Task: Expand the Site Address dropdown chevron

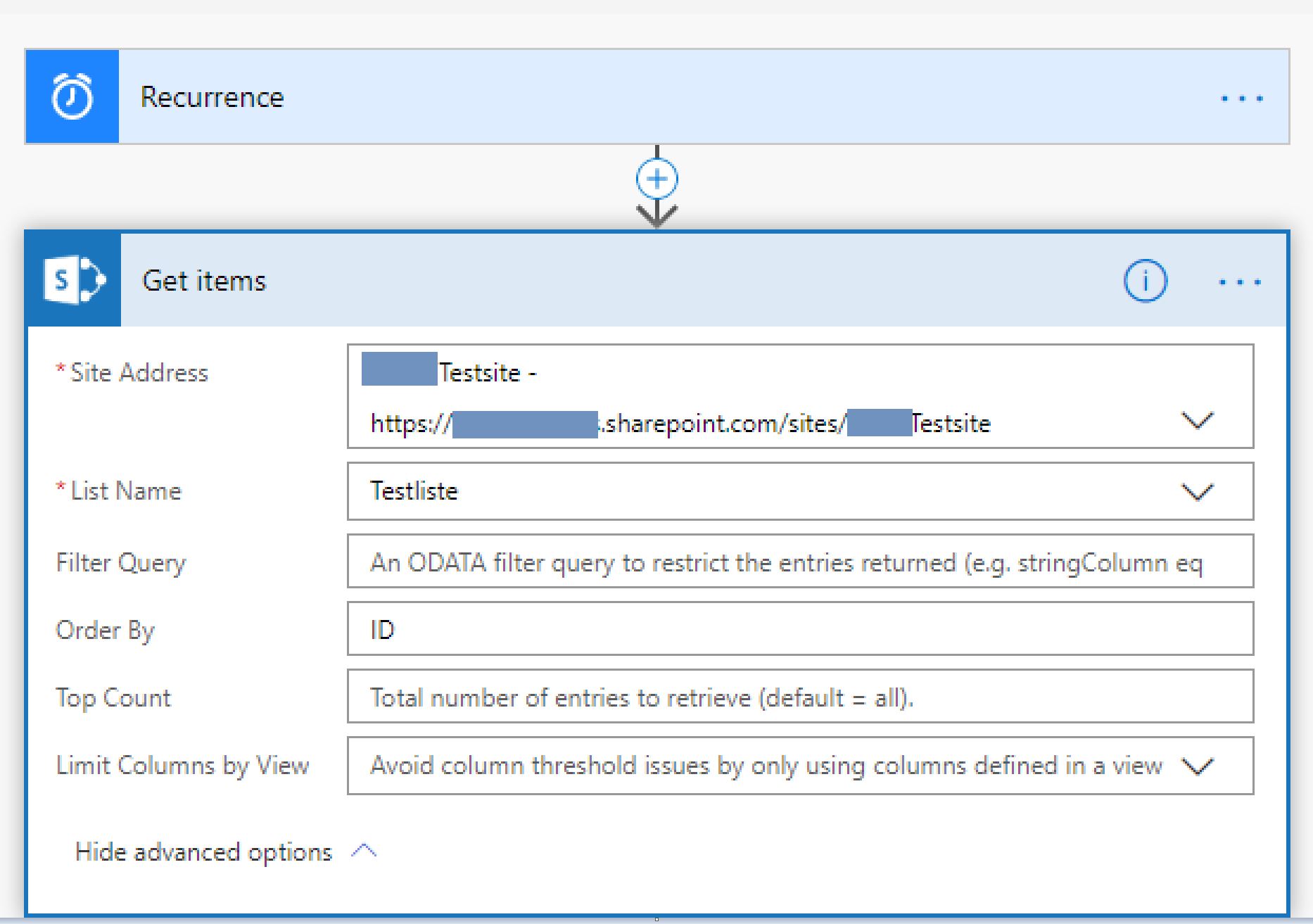Action: pyautogui.click(x=1197, y=422)
